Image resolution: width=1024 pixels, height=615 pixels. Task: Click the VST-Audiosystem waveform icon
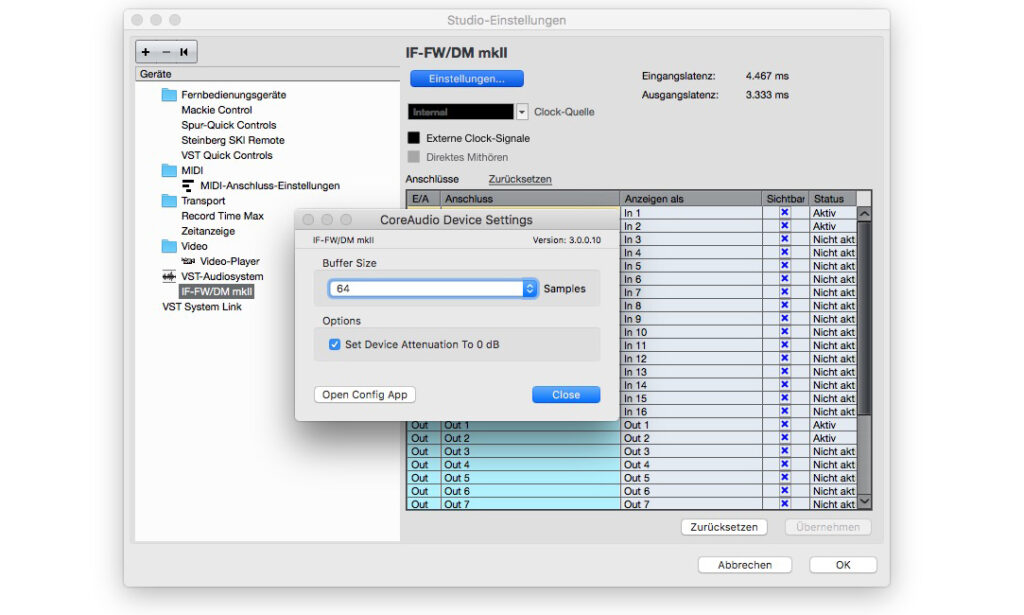click(169, 276)
